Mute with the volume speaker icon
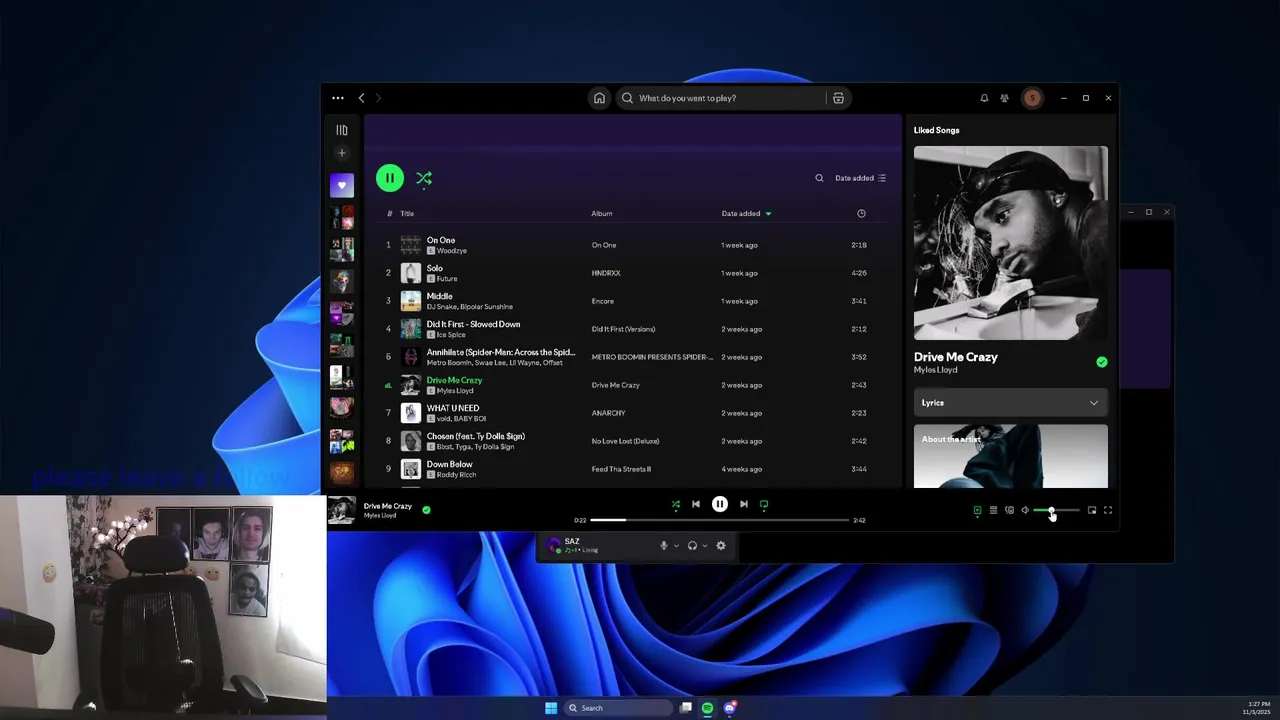 coord(1025,510)
